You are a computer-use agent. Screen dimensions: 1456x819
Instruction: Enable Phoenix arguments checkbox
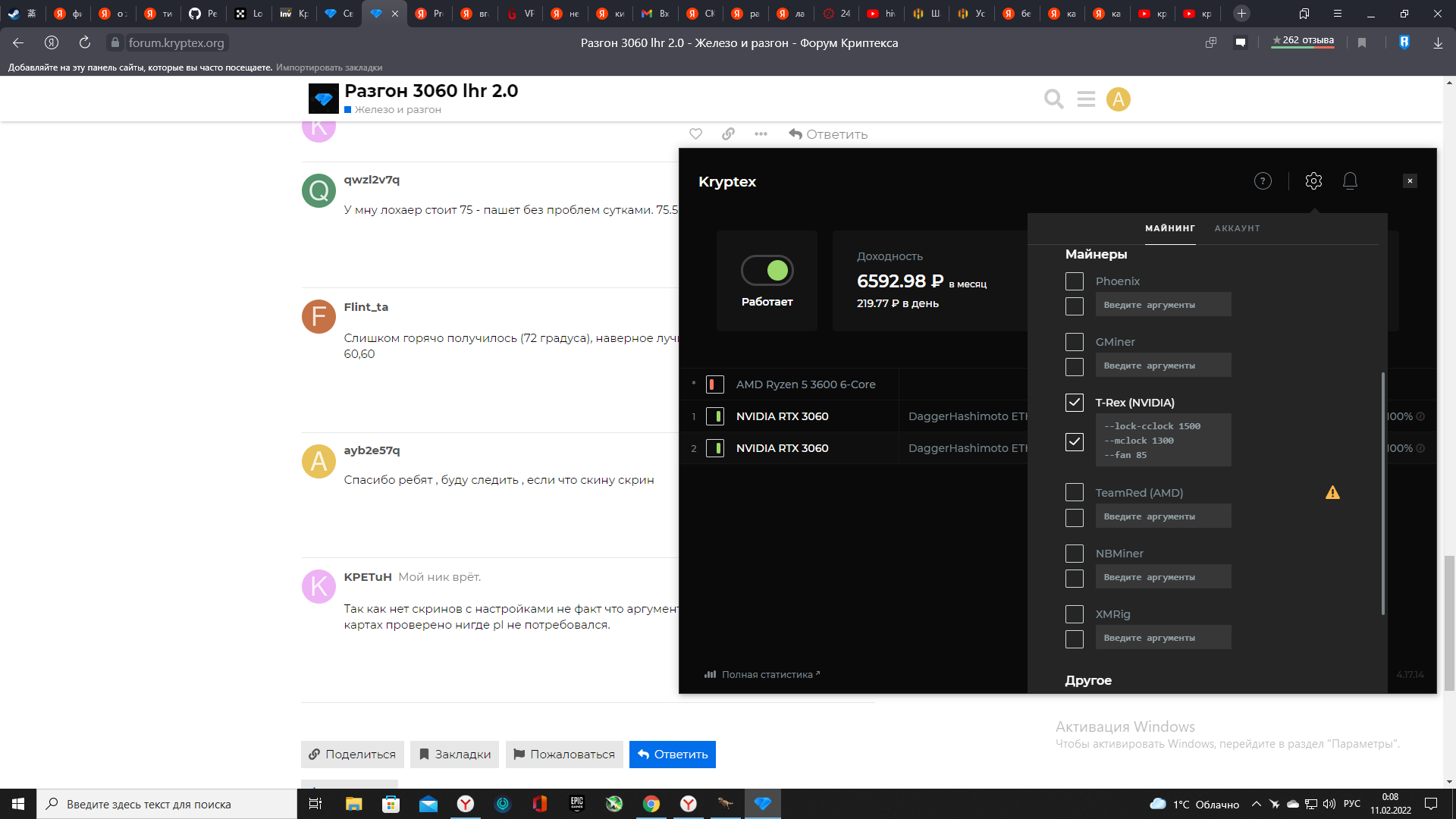click(1075, 306)
